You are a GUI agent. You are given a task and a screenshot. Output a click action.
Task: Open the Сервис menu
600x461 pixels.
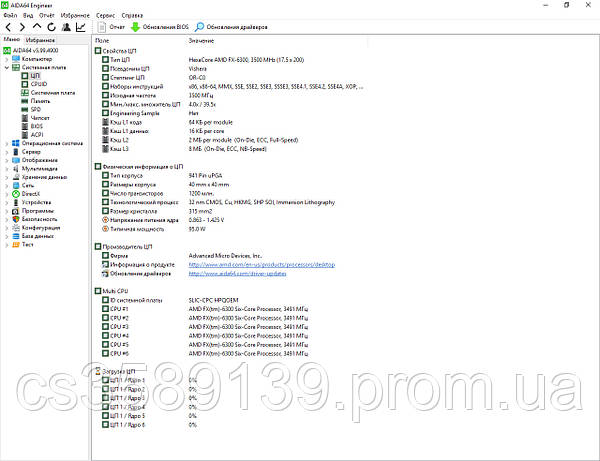(105, 15)
